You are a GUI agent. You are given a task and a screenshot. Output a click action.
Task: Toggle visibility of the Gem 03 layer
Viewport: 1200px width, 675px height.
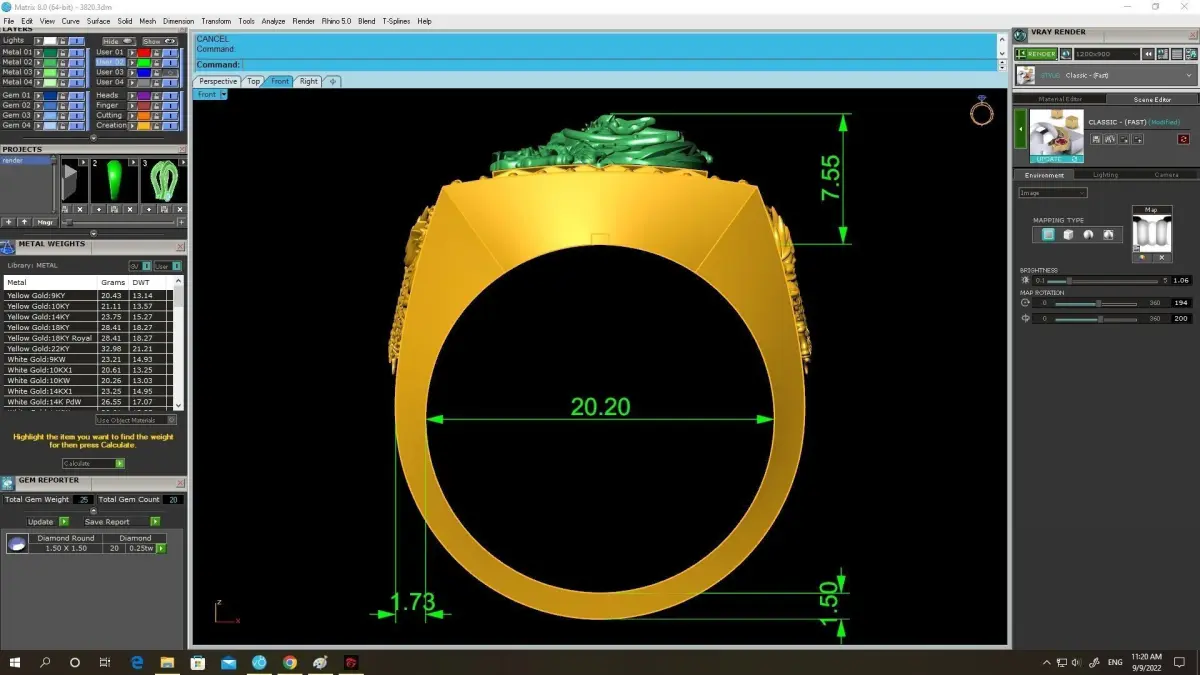pos(77,116)
